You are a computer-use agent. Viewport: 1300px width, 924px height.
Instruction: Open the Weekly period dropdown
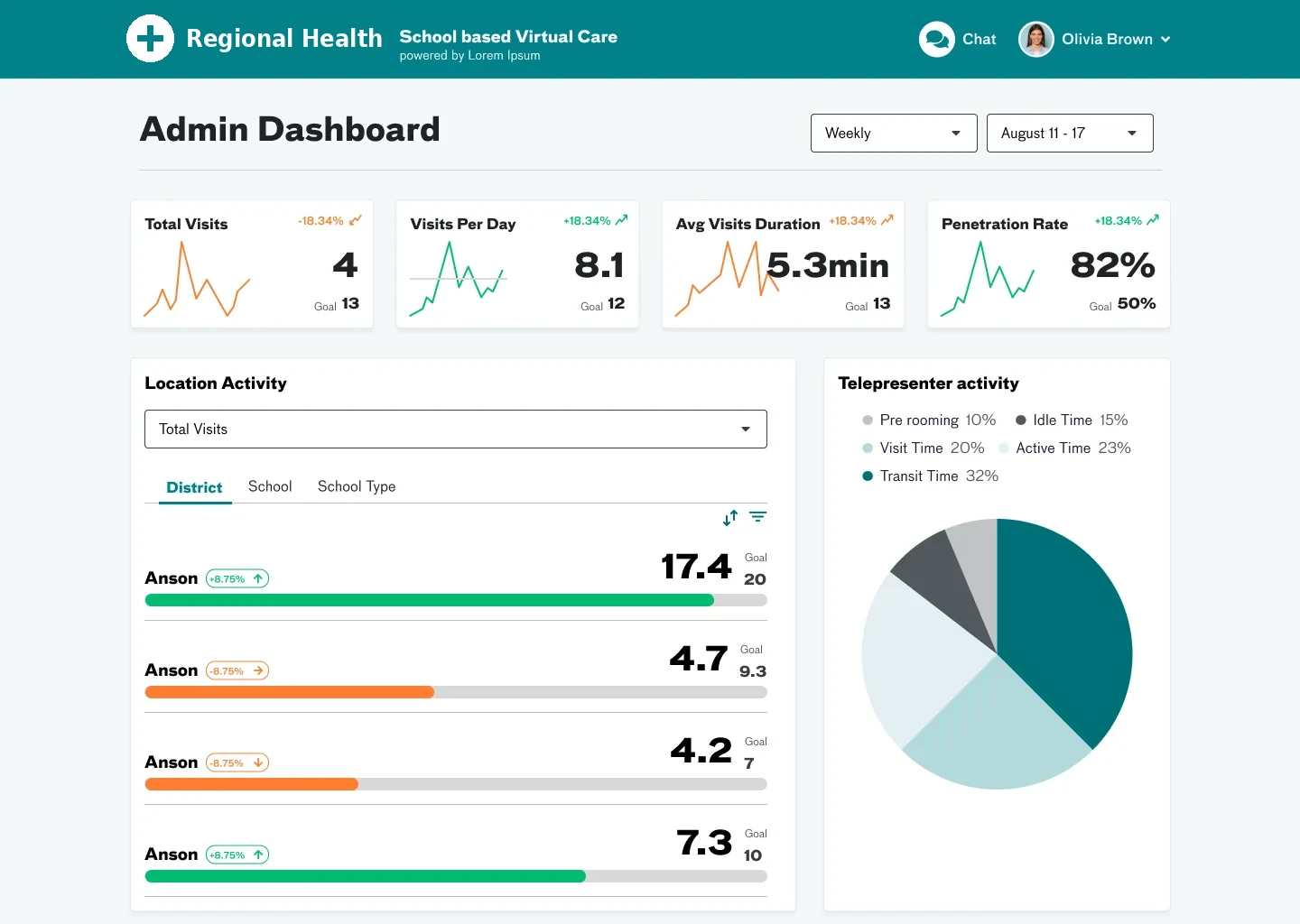tap(894, 133)
